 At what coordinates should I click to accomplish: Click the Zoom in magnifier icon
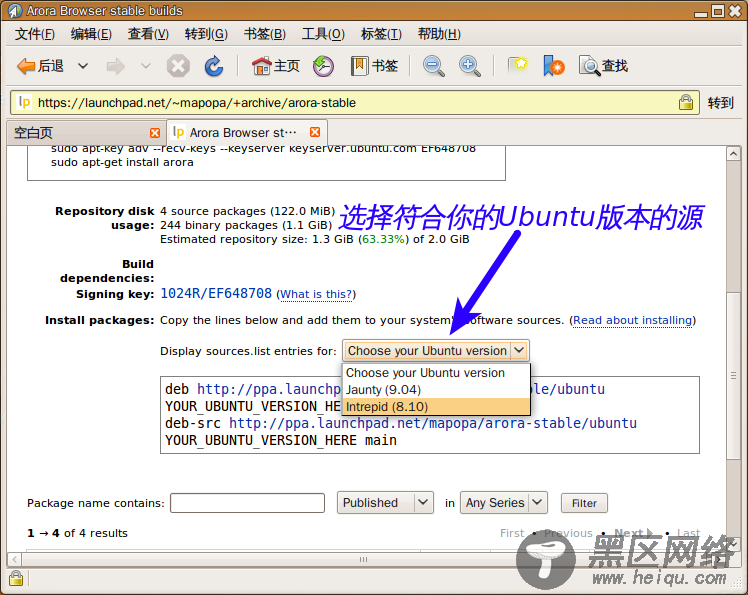pyautogui.click(x=469, y=66)
